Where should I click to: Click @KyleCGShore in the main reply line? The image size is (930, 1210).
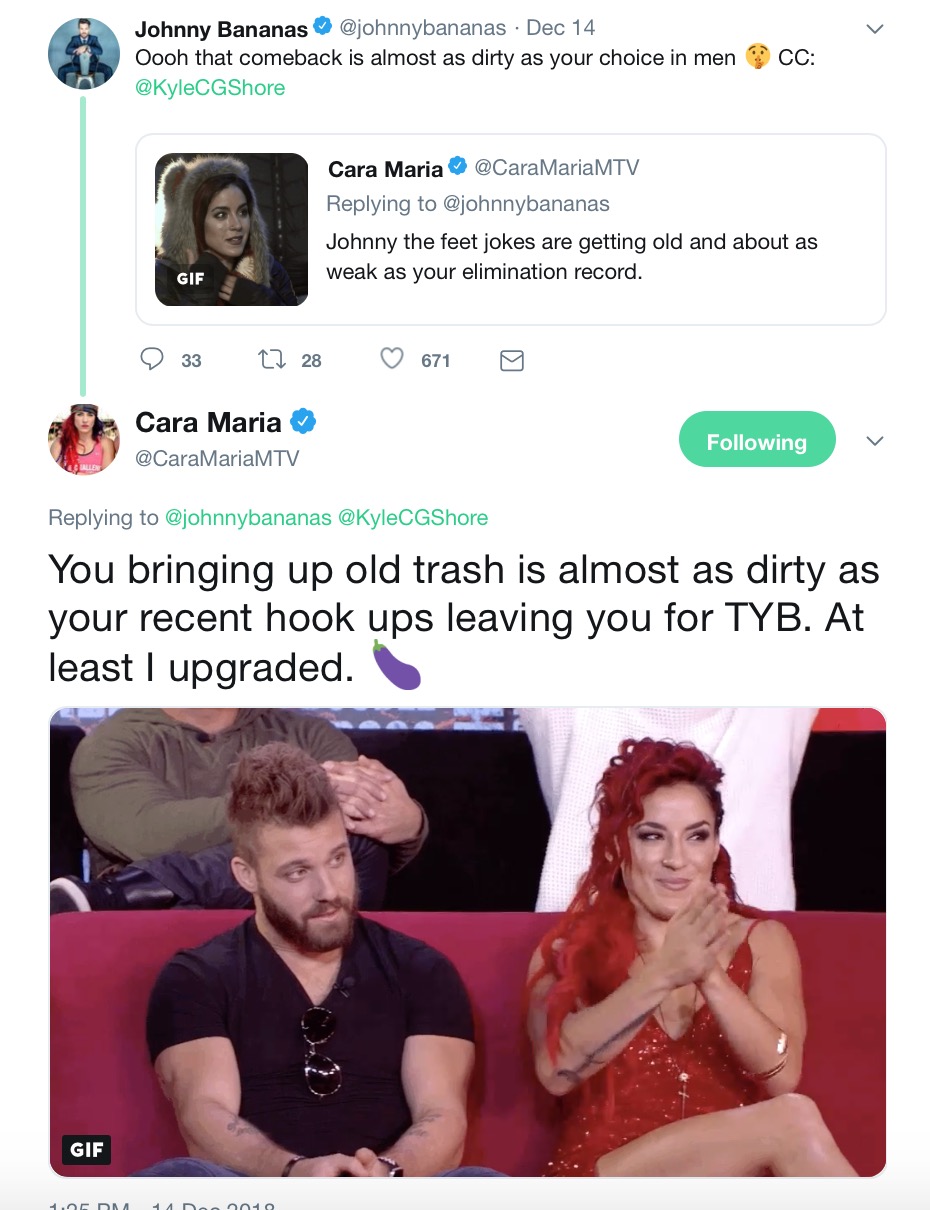pos(413,518)
